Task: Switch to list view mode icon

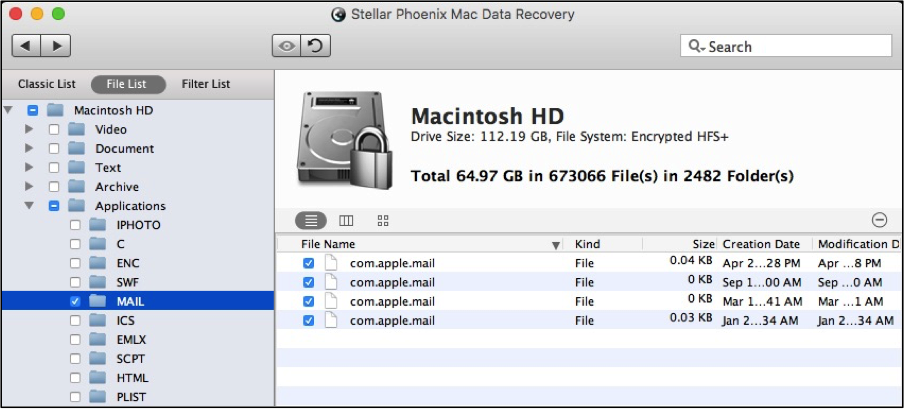Action: tap(311, 220)
